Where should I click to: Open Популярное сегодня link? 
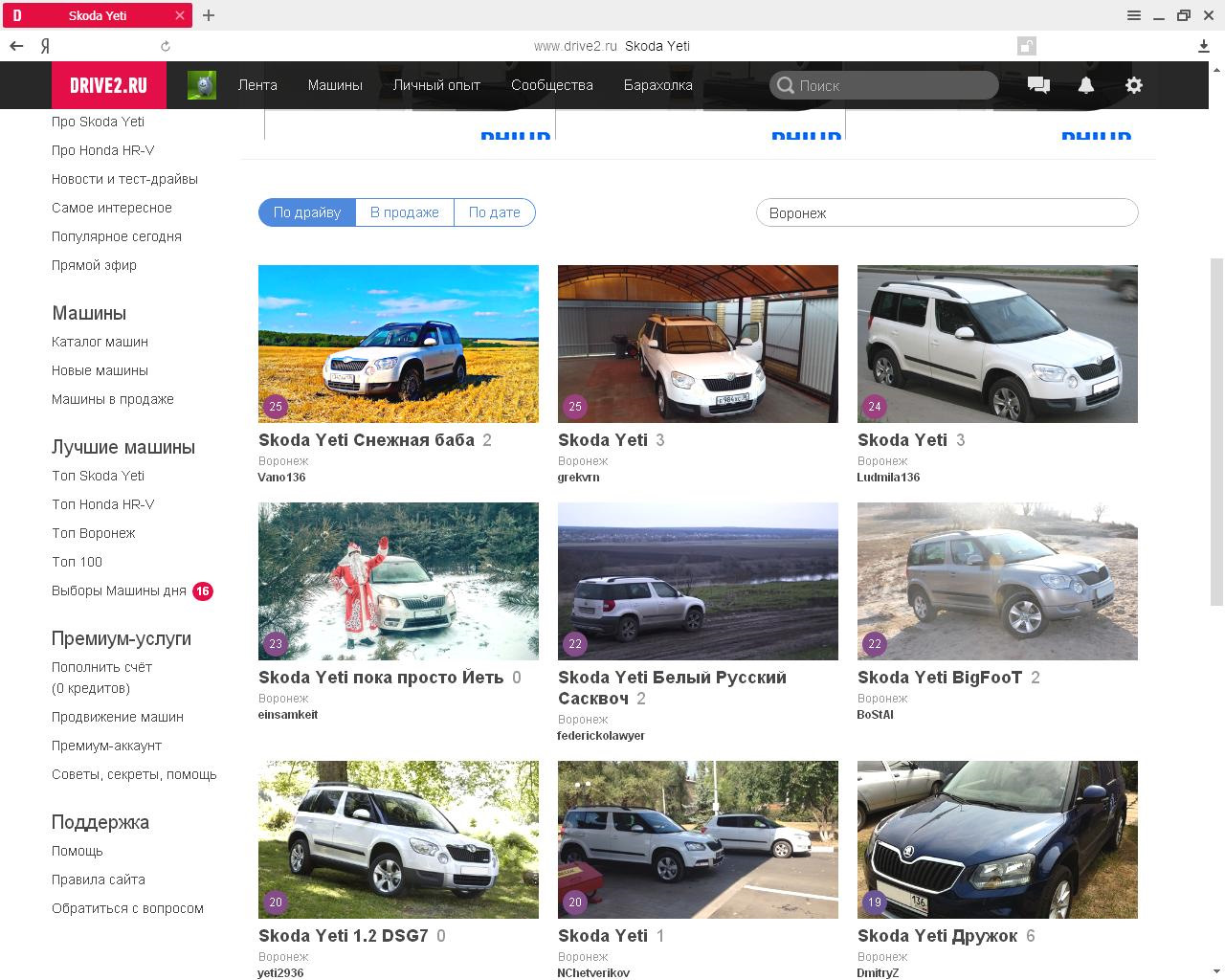117,236
